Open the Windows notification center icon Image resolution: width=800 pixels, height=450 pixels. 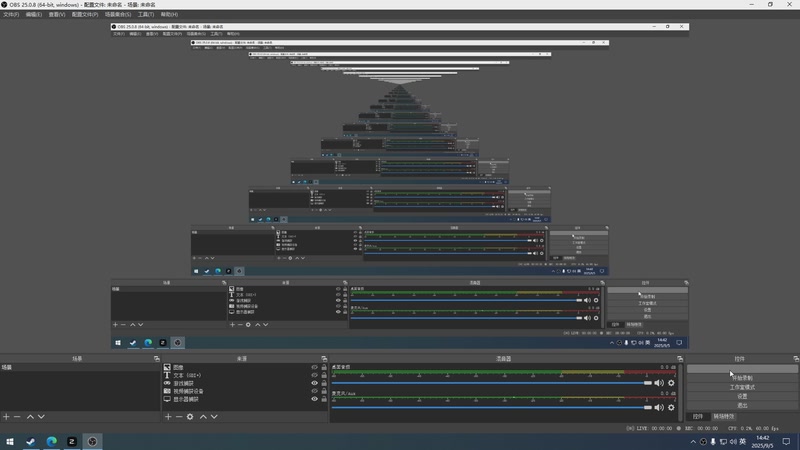[x=786, y=442]
